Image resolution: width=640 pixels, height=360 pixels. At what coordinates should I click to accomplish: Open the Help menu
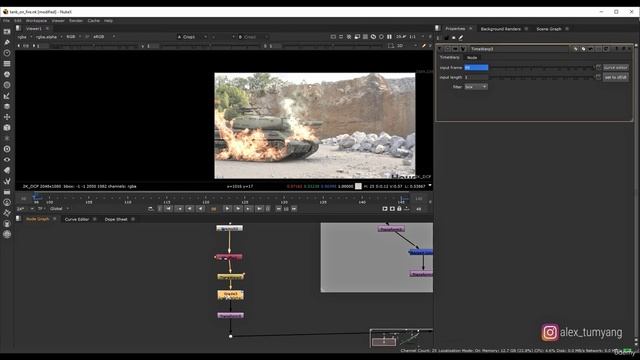(x=108, y=20)
